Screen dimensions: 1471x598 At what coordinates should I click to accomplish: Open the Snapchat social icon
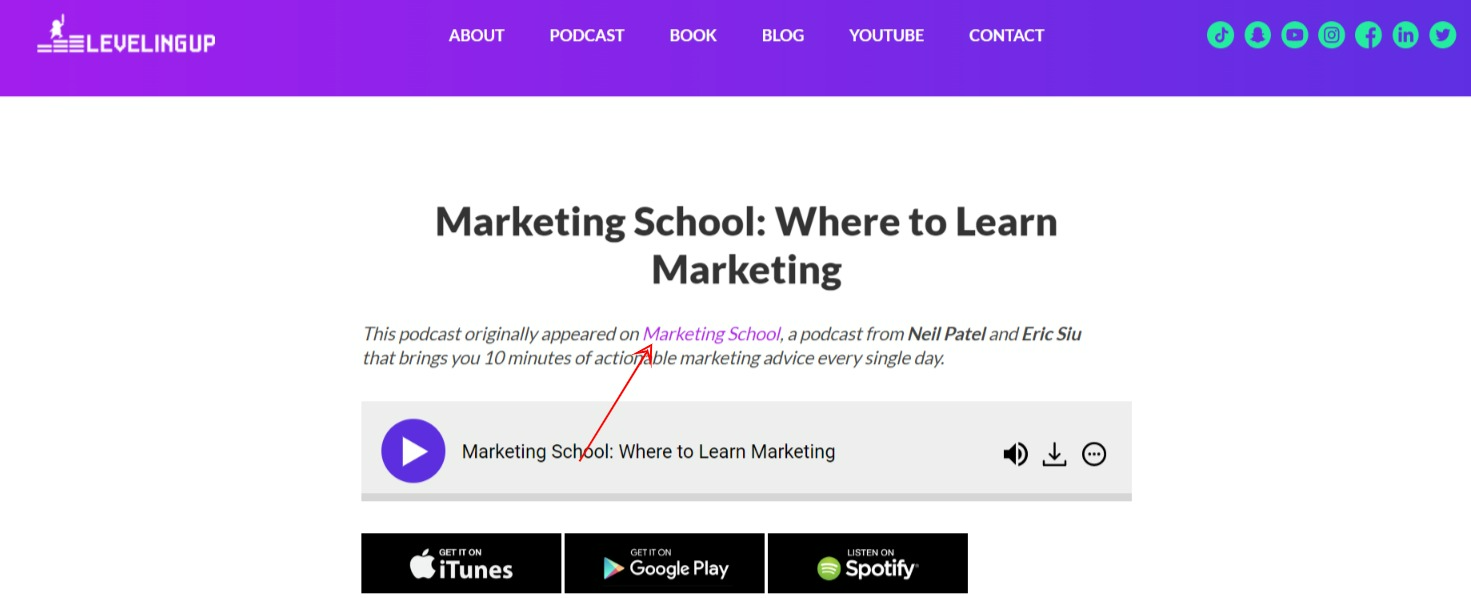1258,35
